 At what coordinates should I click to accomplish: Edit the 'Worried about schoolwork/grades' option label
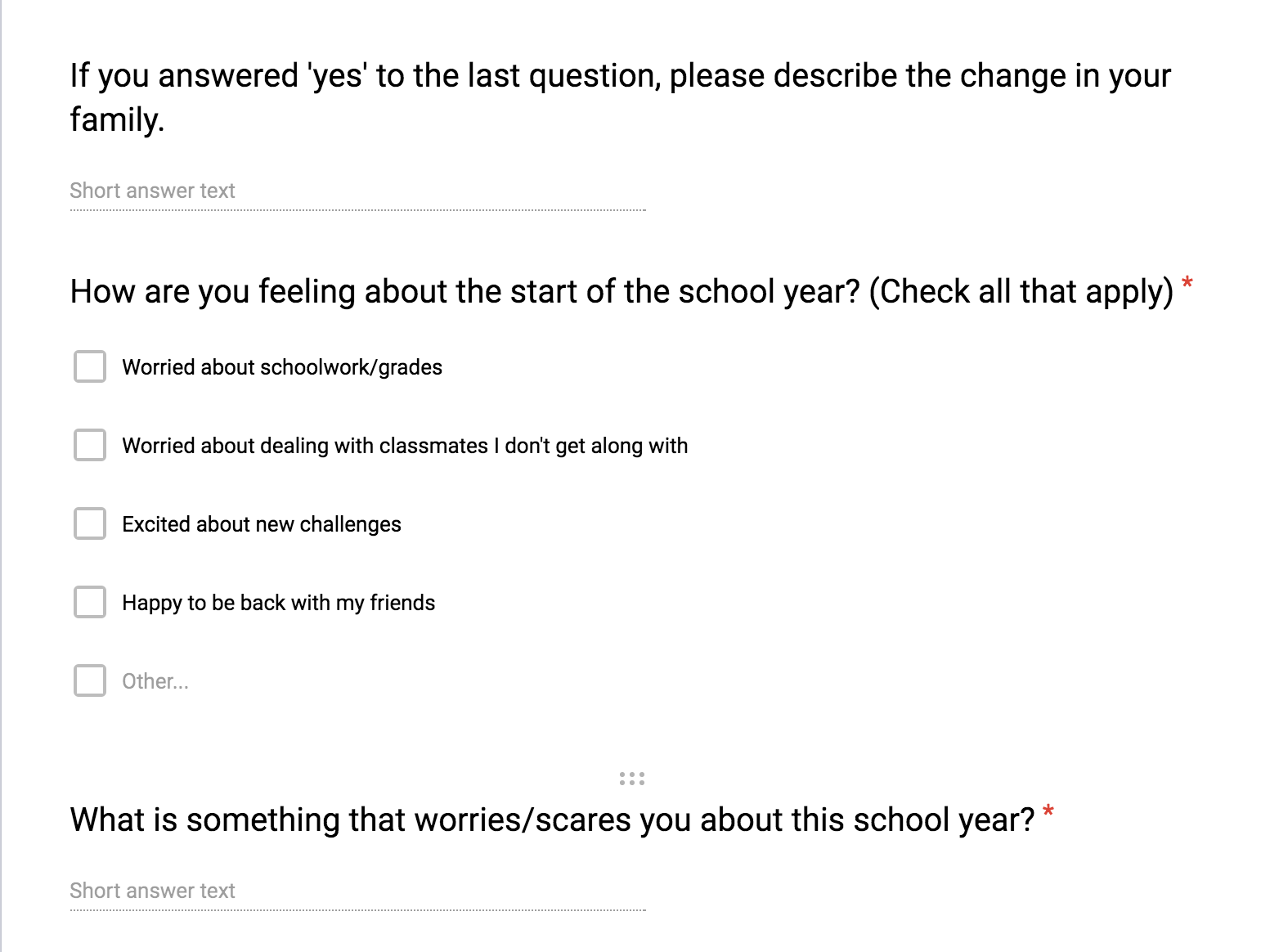pos(282,367)
